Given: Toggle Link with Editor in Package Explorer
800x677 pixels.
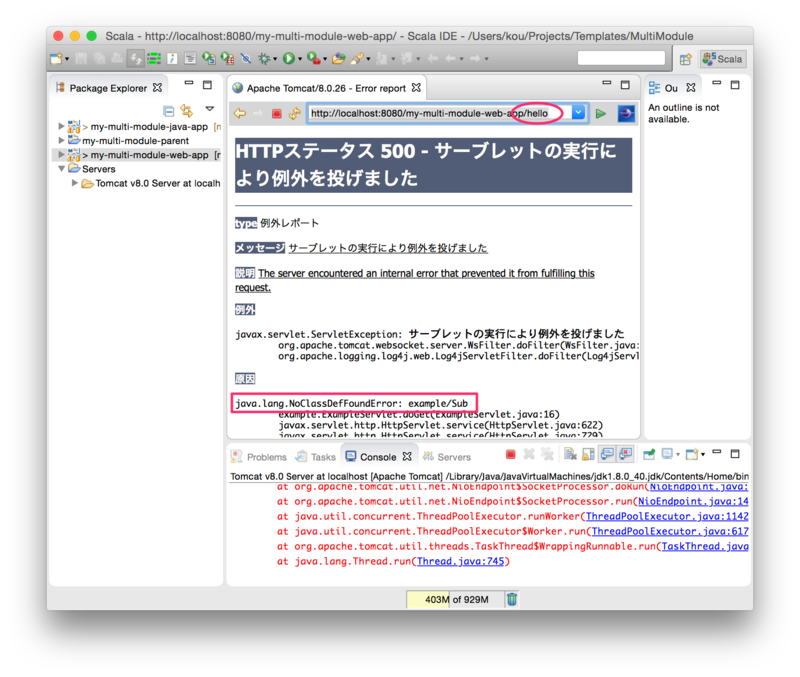Looking at the screenshot, I should click(187, 111).
